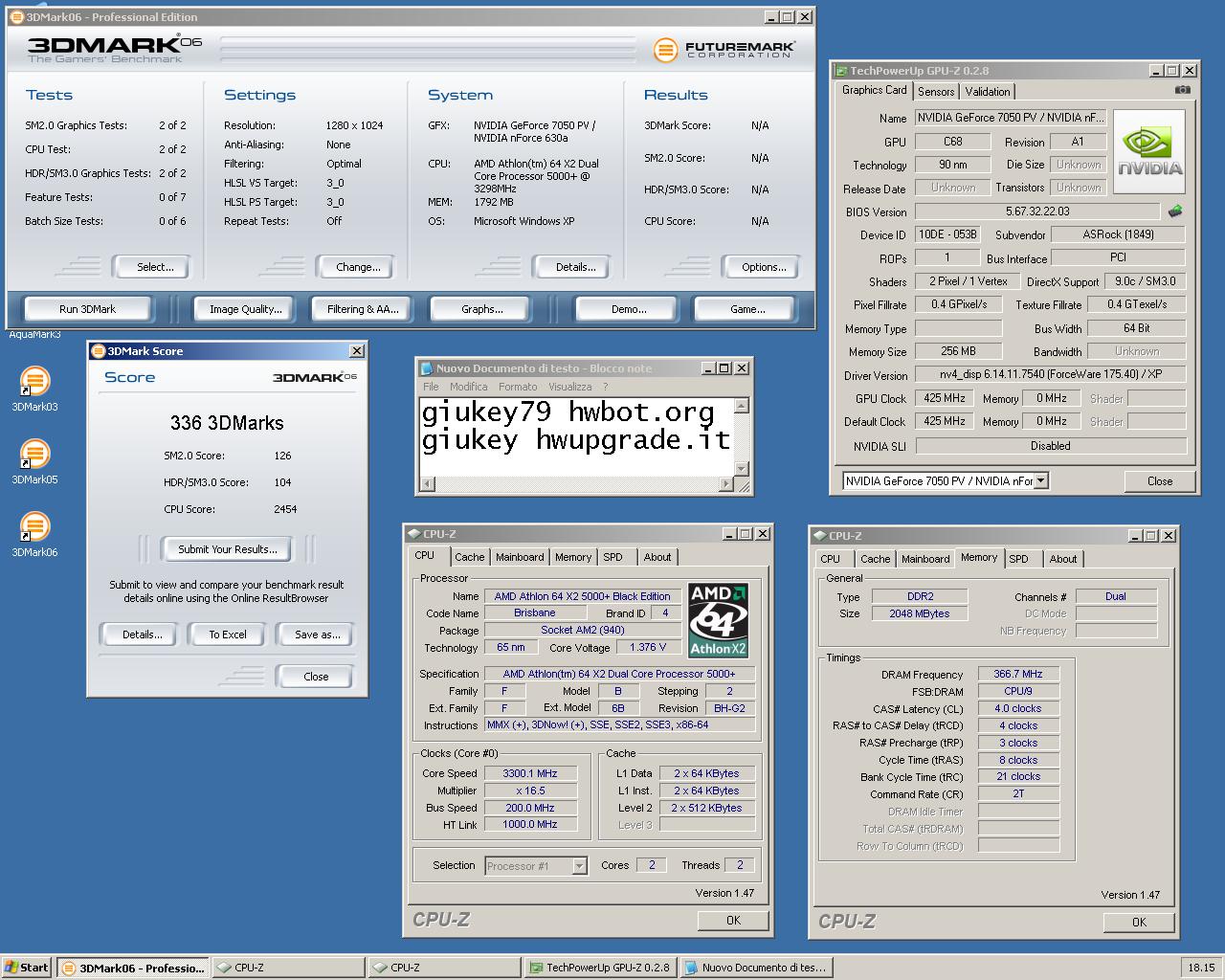Image resolution: width=1225 pixels, height=980 pixels.
Task: Switch to TechPowerUp GPU-Z taskbar item
Action: (599, 968)
